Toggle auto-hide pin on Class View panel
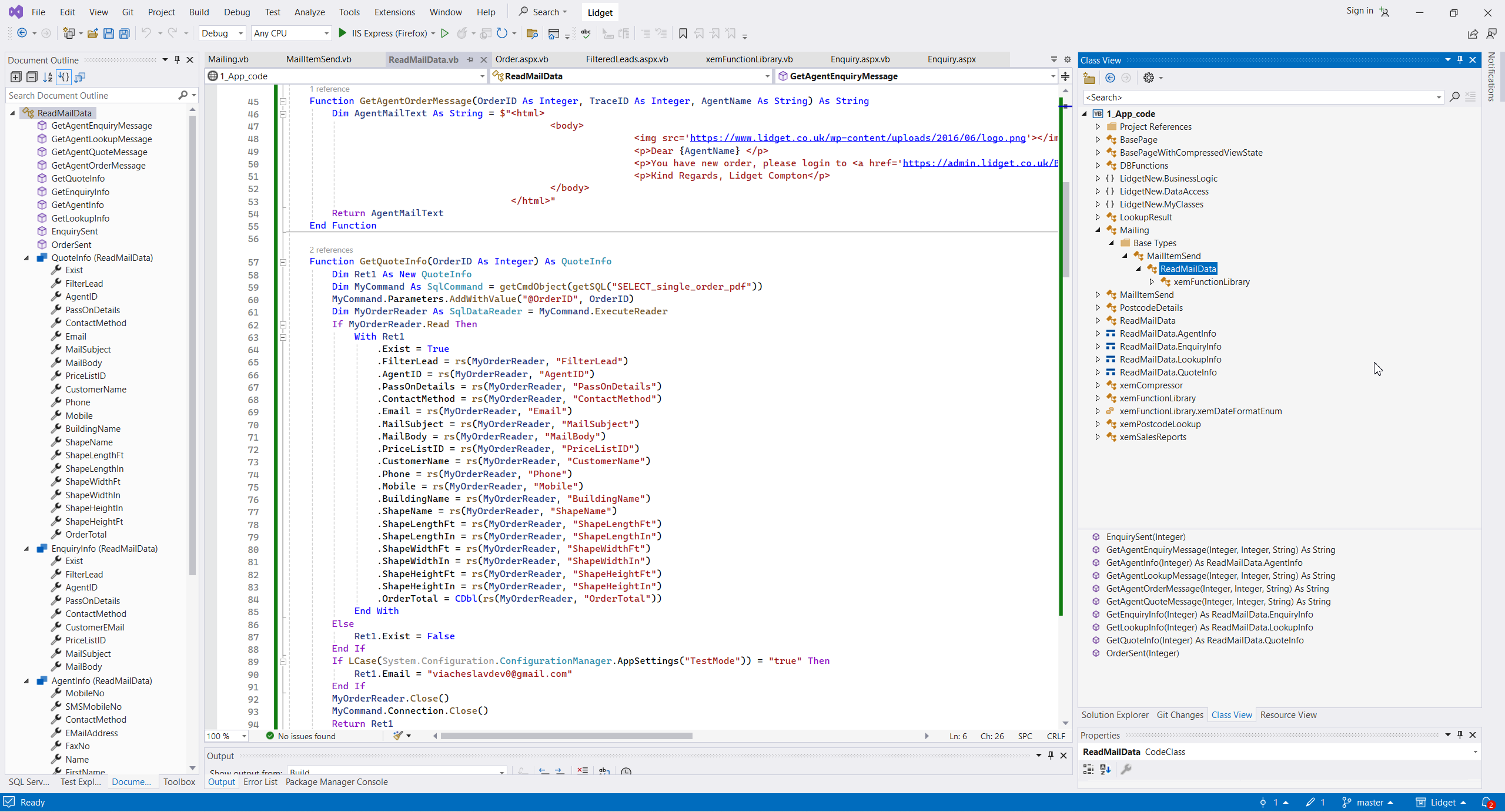Screen dimensions: 1505x812 coord(1460,60)
